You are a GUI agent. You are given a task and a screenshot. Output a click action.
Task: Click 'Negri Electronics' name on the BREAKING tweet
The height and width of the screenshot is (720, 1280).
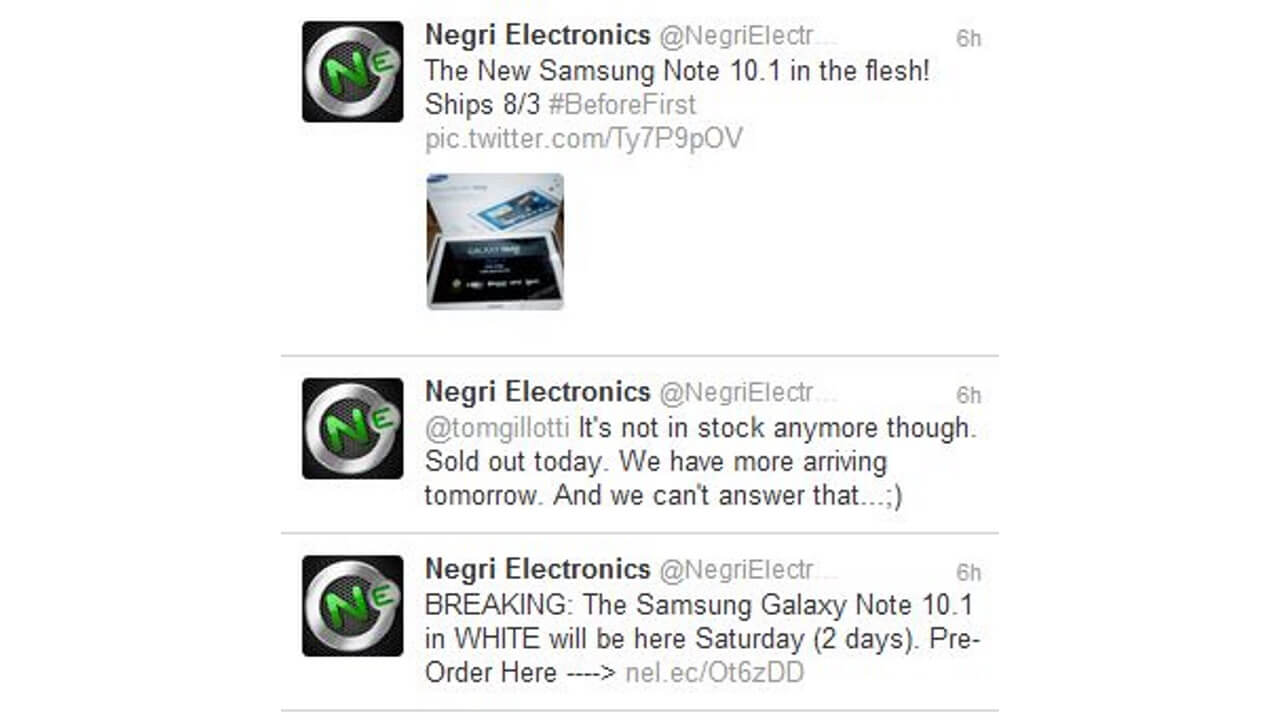(537, 569)
